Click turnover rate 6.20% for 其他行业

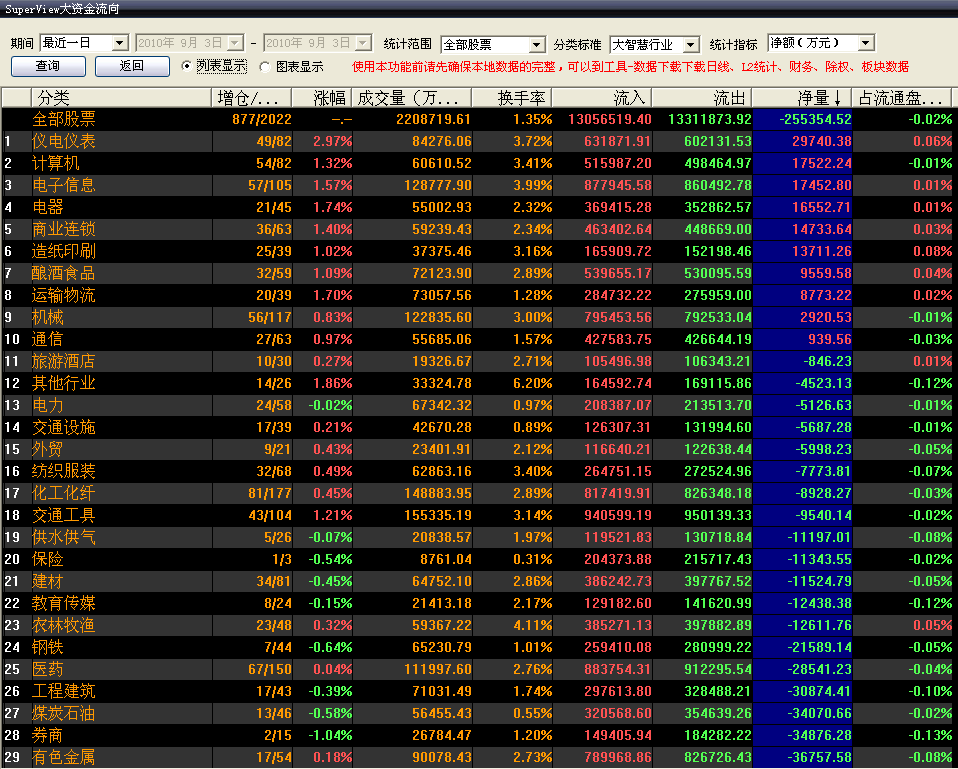(533, 384)
